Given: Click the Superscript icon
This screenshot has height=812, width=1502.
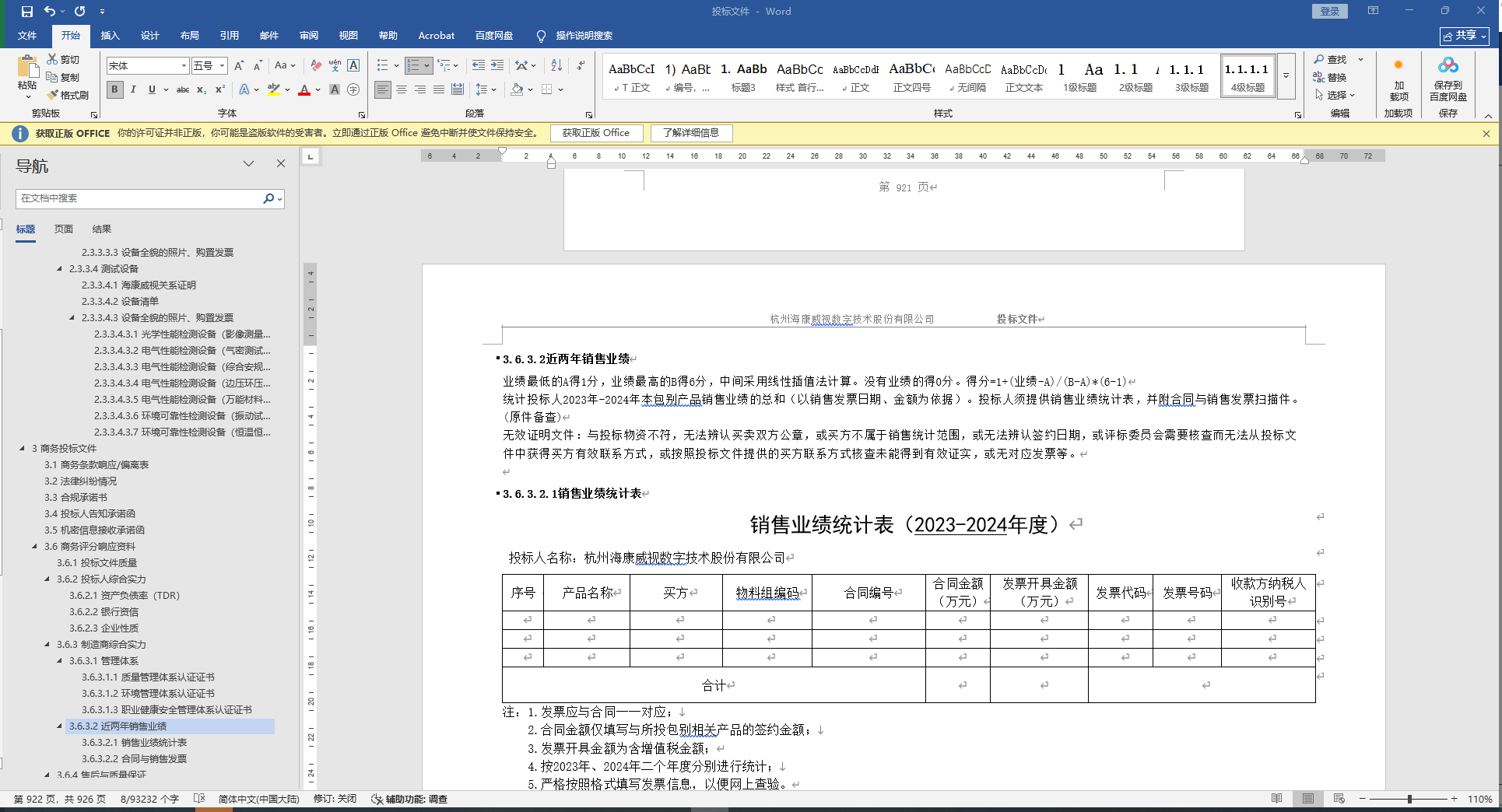Looking at the screenshot, I should pyautogui.click(x=220, y=89).
